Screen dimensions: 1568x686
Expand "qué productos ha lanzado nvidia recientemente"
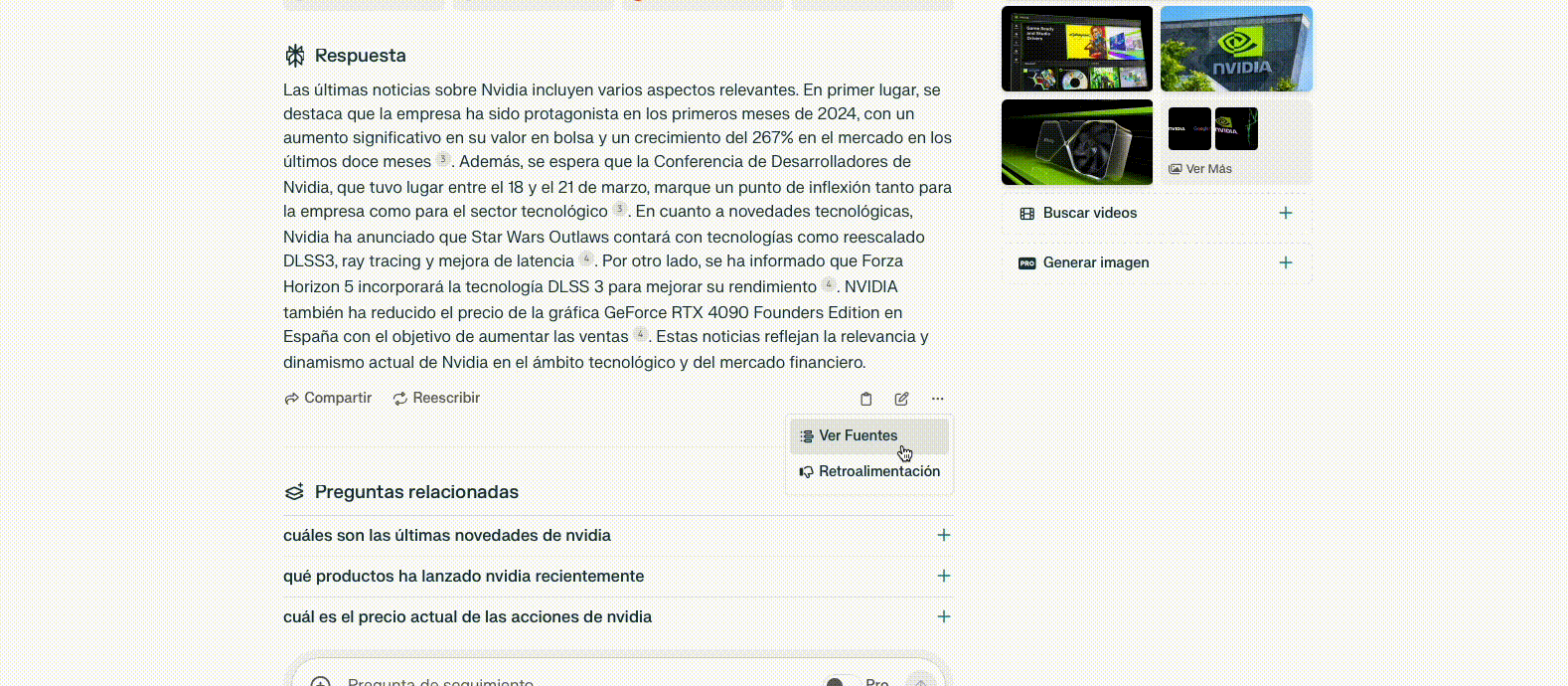[x=617, y=576]
